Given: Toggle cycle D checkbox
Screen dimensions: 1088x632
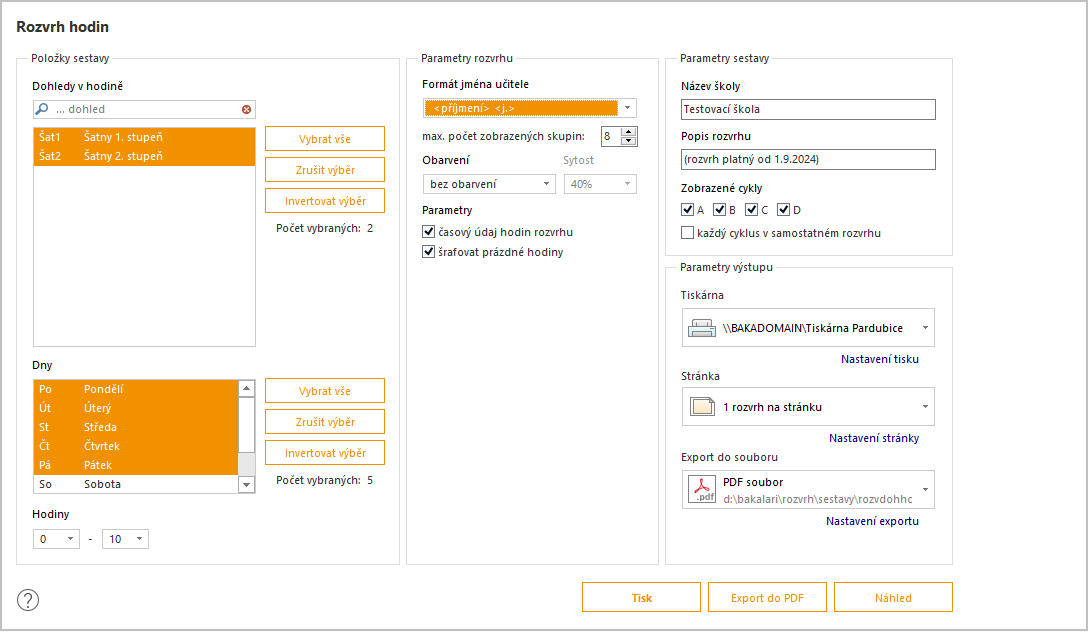Looking at the screenshot, I should (783, 210).
